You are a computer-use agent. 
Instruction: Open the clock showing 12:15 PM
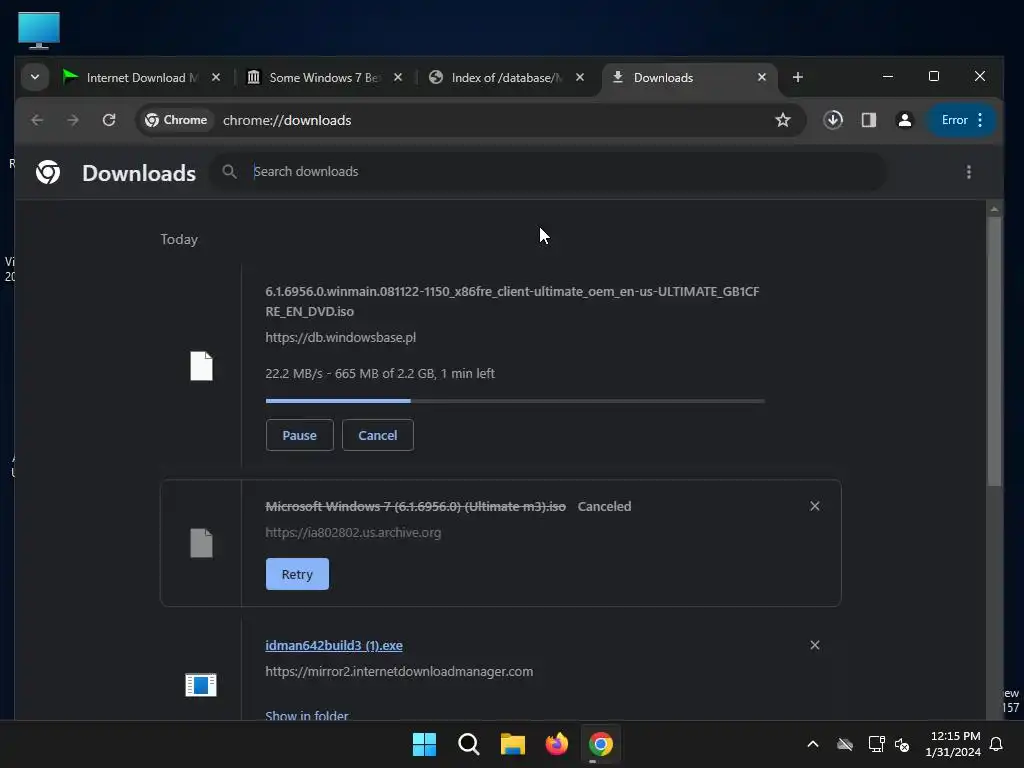pyautogui.click(x=953, y=744)
